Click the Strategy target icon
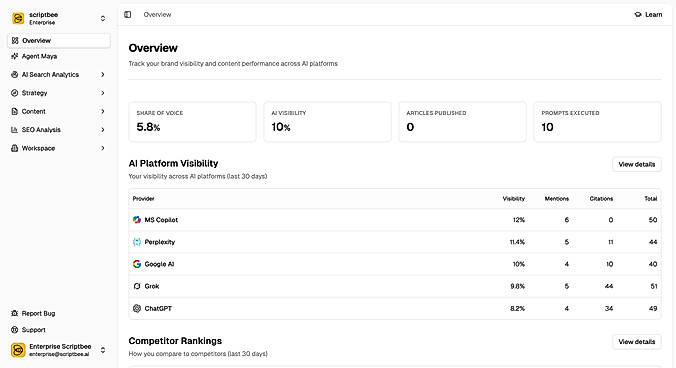 [x=15, y=93]
